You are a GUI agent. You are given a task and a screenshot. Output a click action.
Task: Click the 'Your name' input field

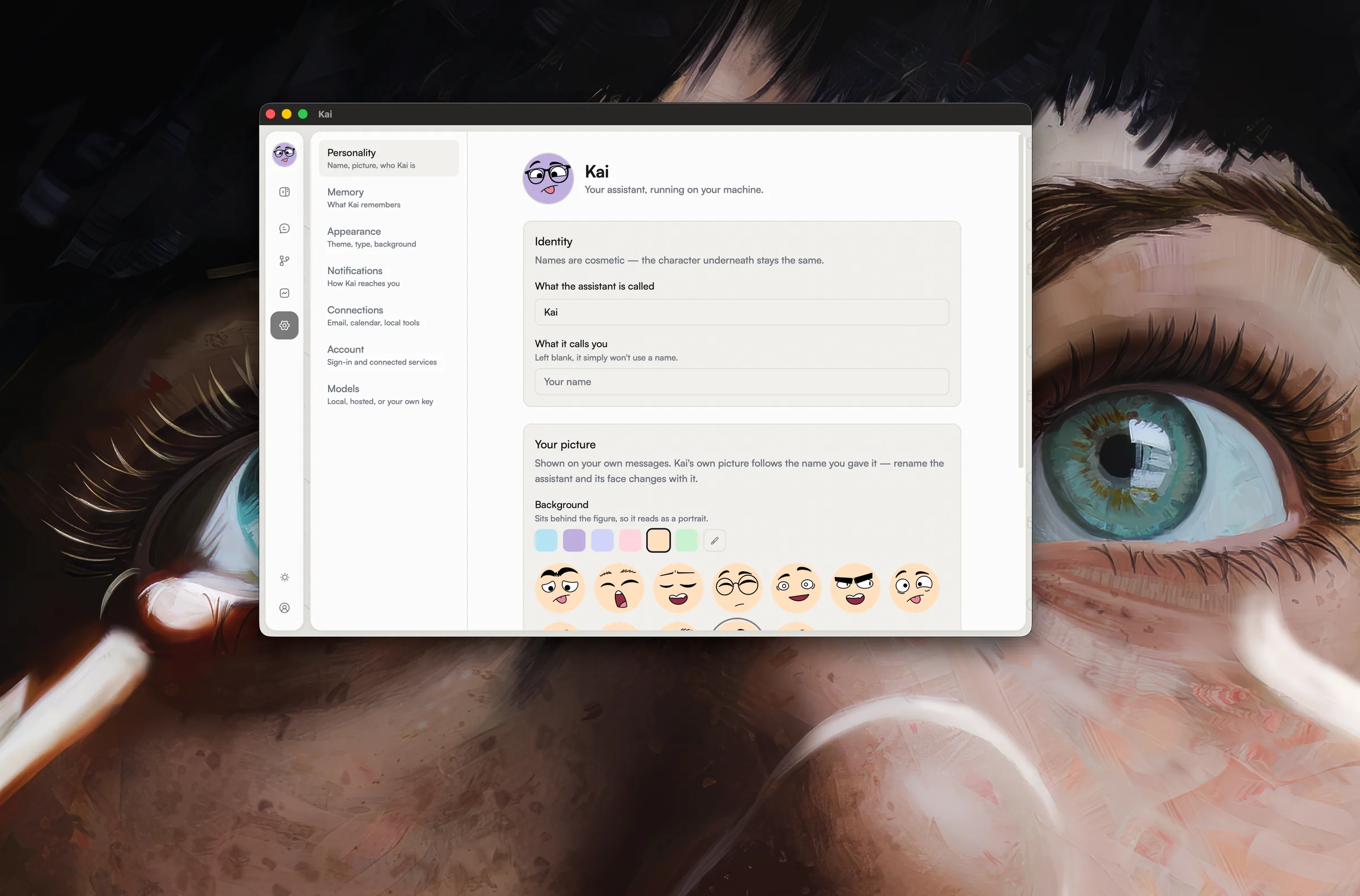pyautogui.click(x=742, y=382)
